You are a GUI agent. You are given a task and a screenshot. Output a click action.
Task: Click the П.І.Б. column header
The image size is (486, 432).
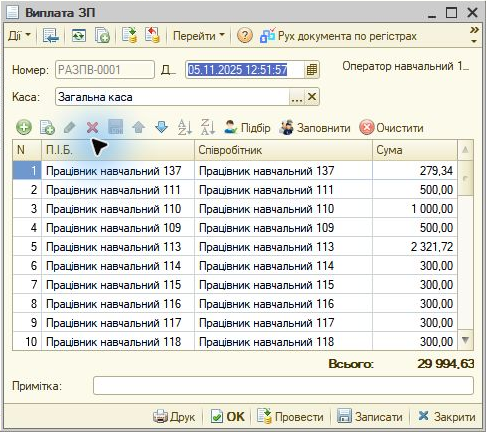(x=118, y=150)
